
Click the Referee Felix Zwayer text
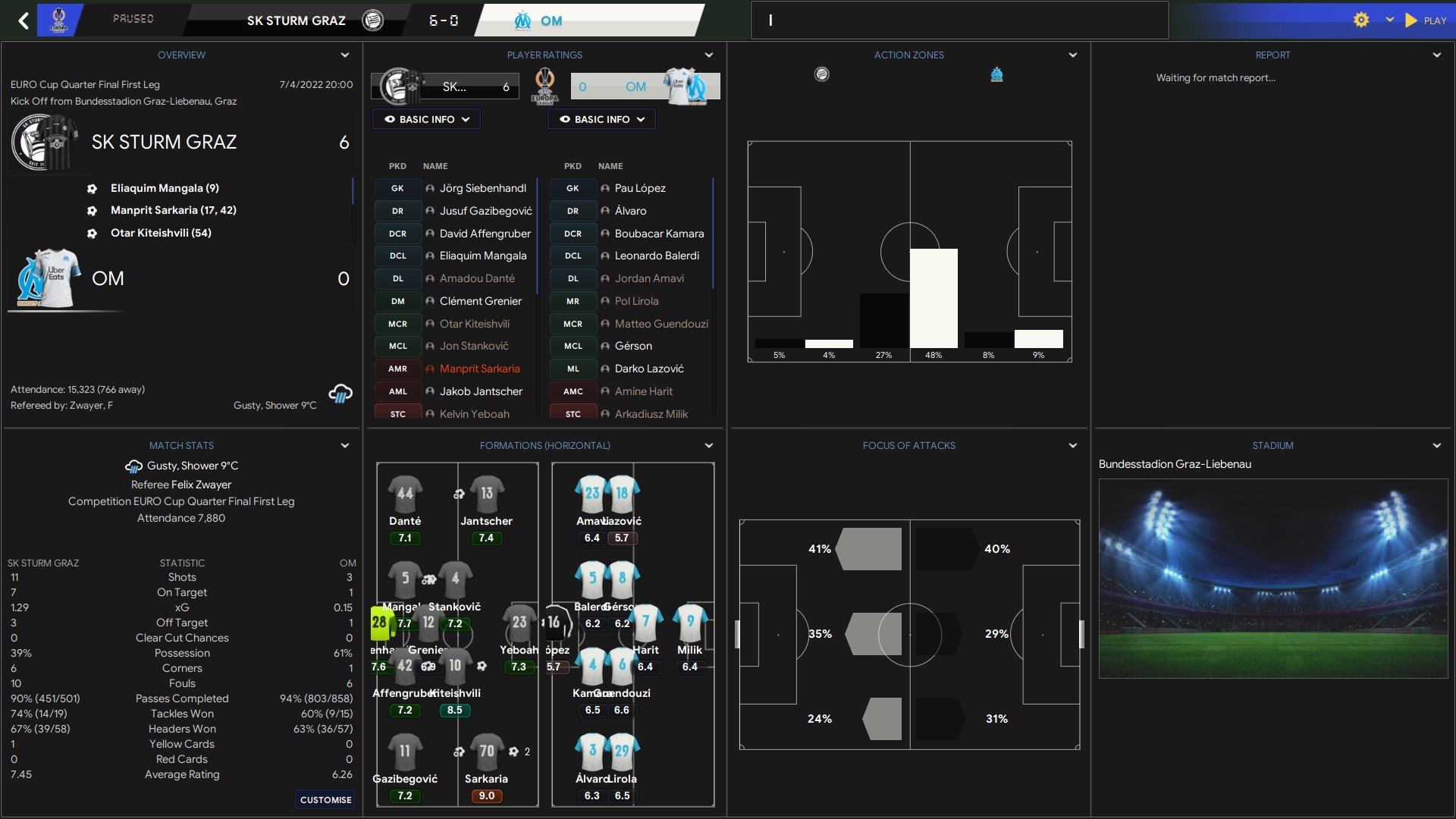(181, 485)
